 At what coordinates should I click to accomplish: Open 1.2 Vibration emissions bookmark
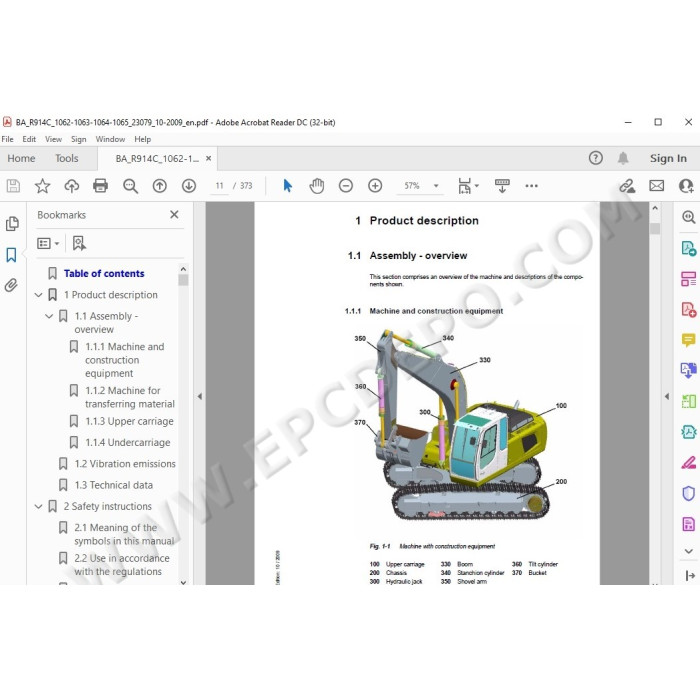click(125, 464)
